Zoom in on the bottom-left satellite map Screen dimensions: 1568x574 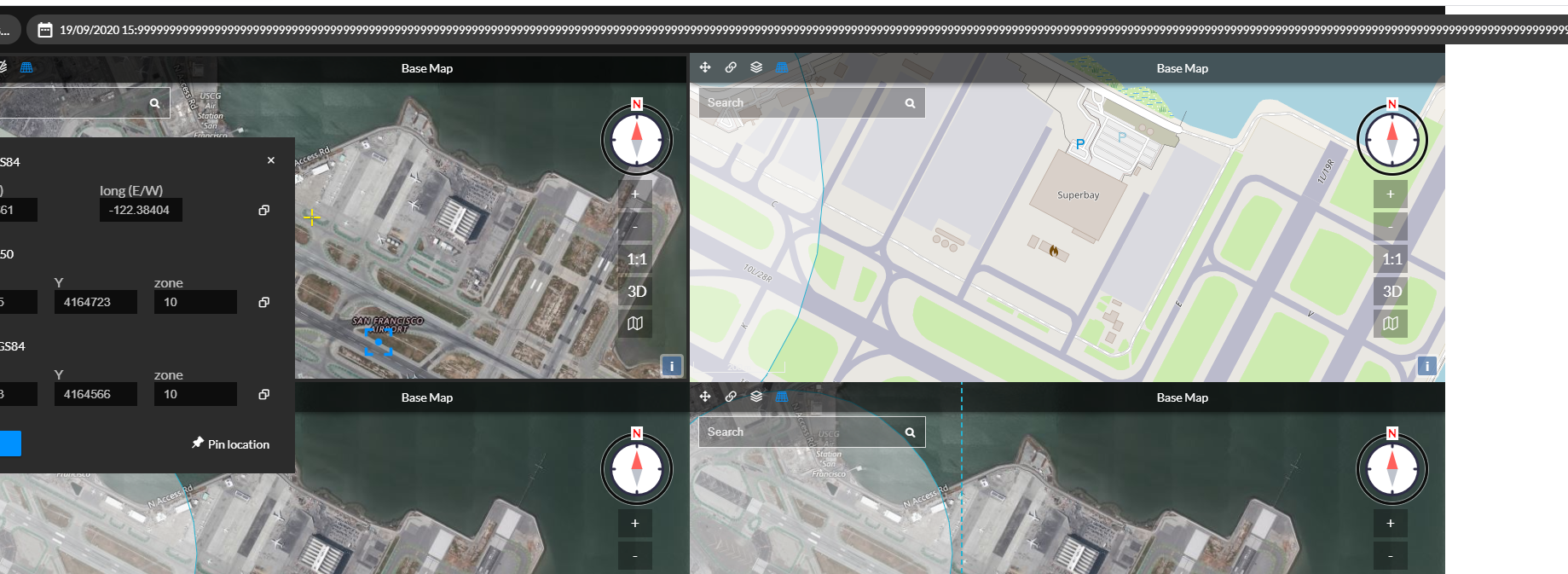tap(635, 523)
